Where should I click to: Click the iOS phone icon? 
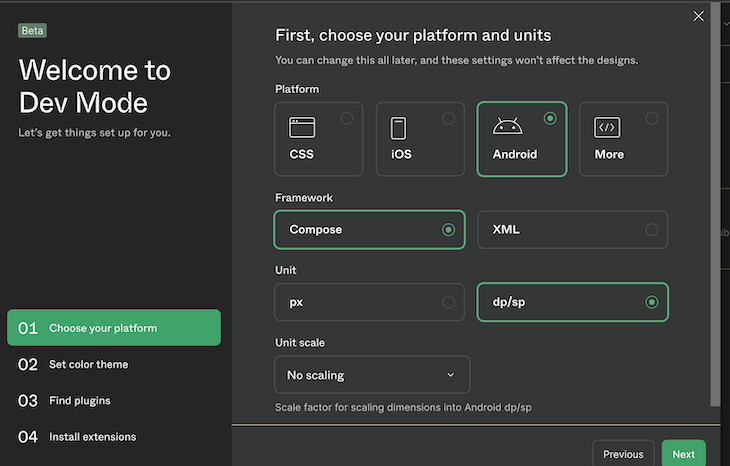pyautogui.click(x=398, y=128)
